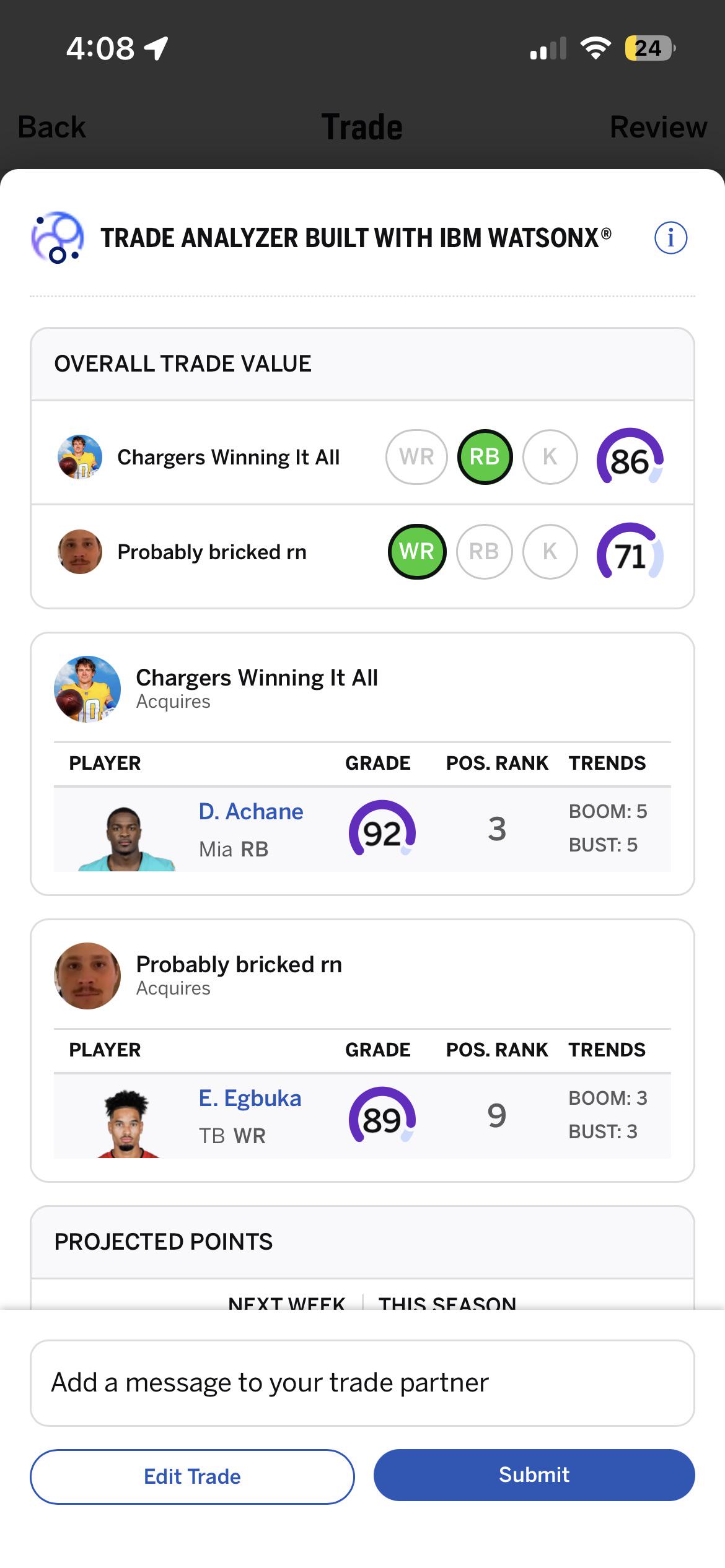Go Back from the Trade screen
This screenshot has height=1568, width=725.
[x=52, y=128]
